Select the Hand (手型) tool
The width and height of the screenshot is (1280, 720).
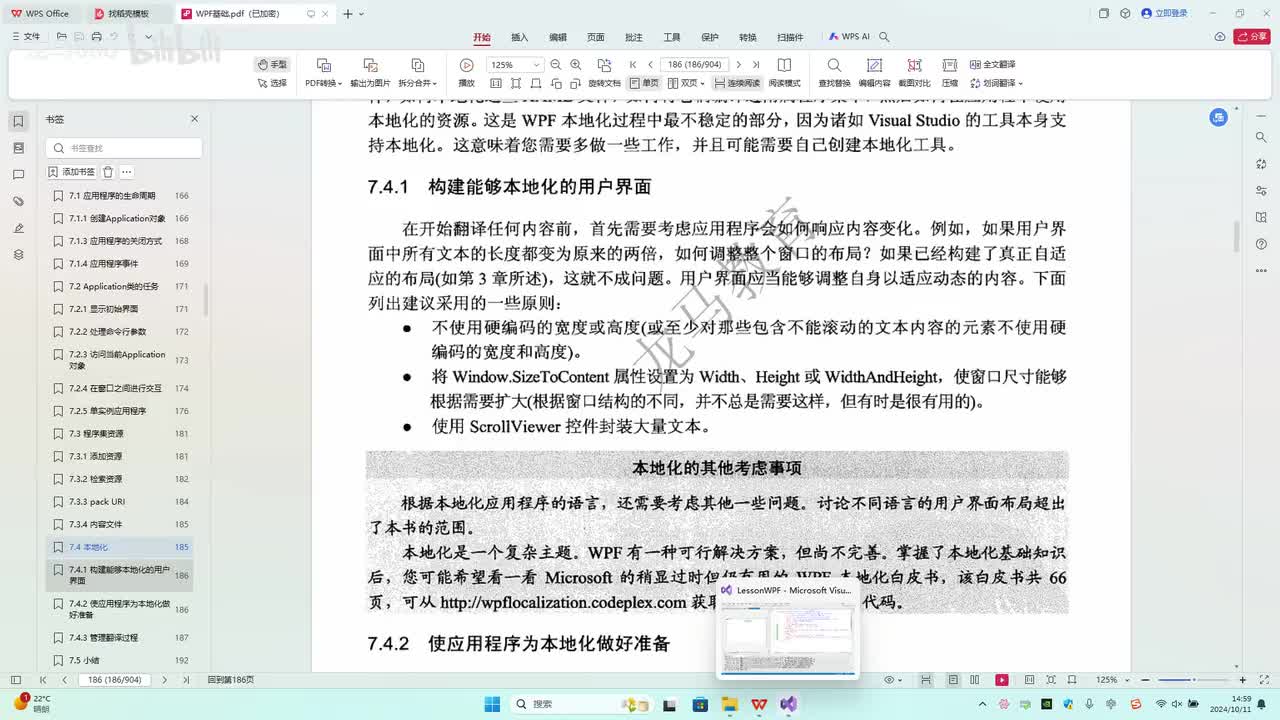click(x=272, y=64)
